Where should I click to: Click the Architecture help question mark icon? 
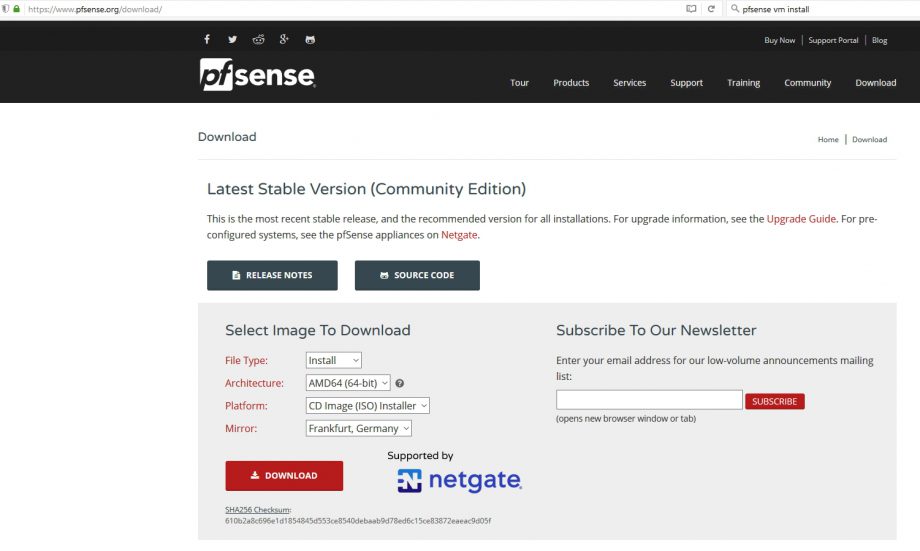(400, 383)
